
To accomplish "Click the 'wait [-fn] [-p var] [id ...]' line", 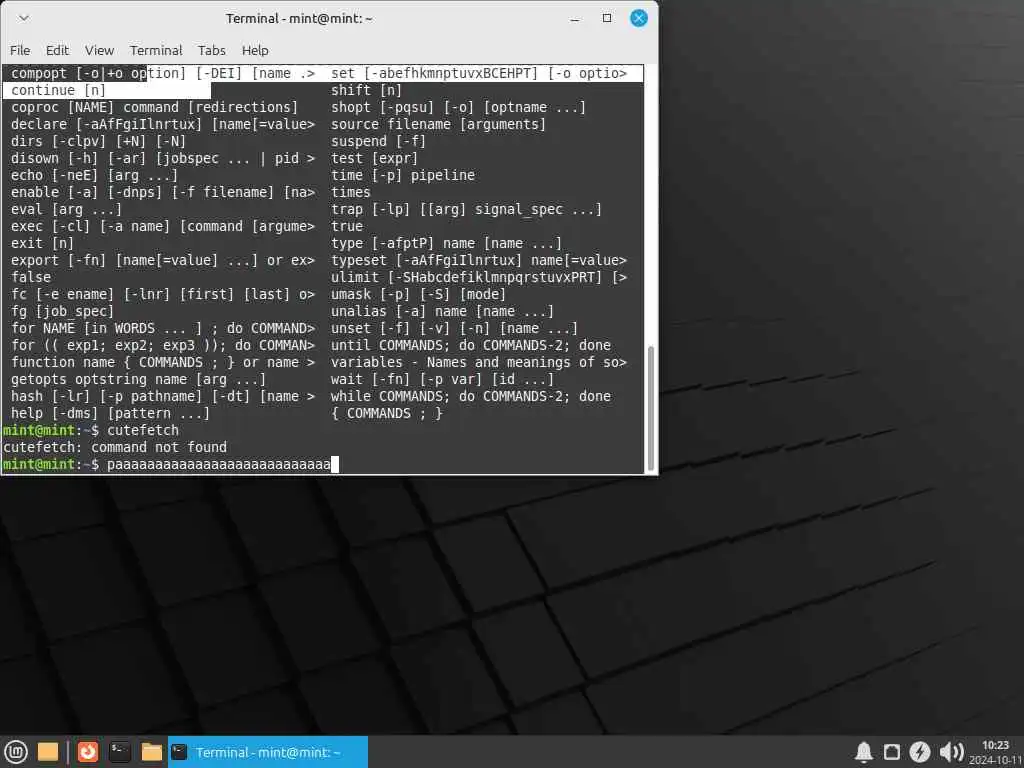I will [x=442, y=379].
